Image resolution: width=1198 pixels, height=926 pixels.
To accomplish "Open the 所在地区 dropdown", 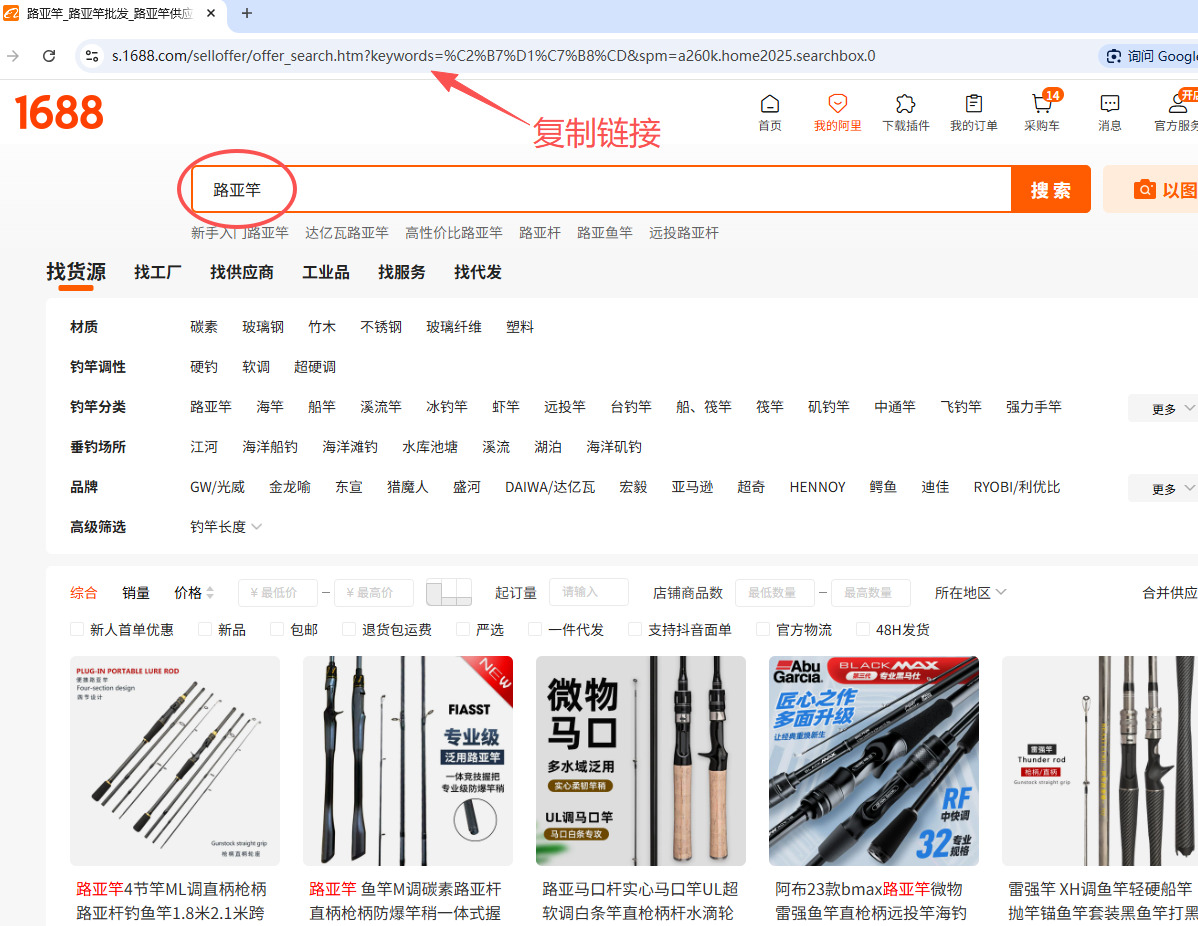I will coord(970,593).
